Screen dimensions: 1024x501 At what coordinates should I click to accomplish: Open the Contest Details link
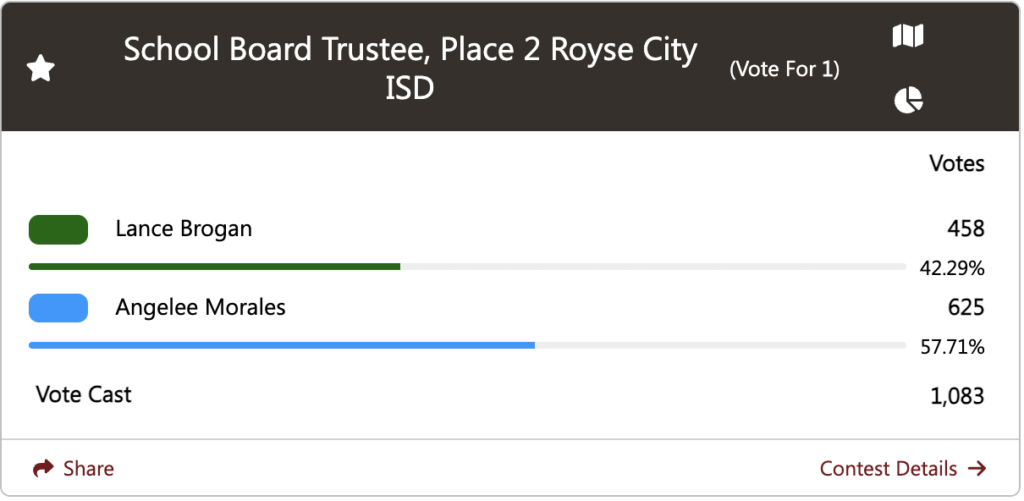pyautogui.click(x=903, y=468)
